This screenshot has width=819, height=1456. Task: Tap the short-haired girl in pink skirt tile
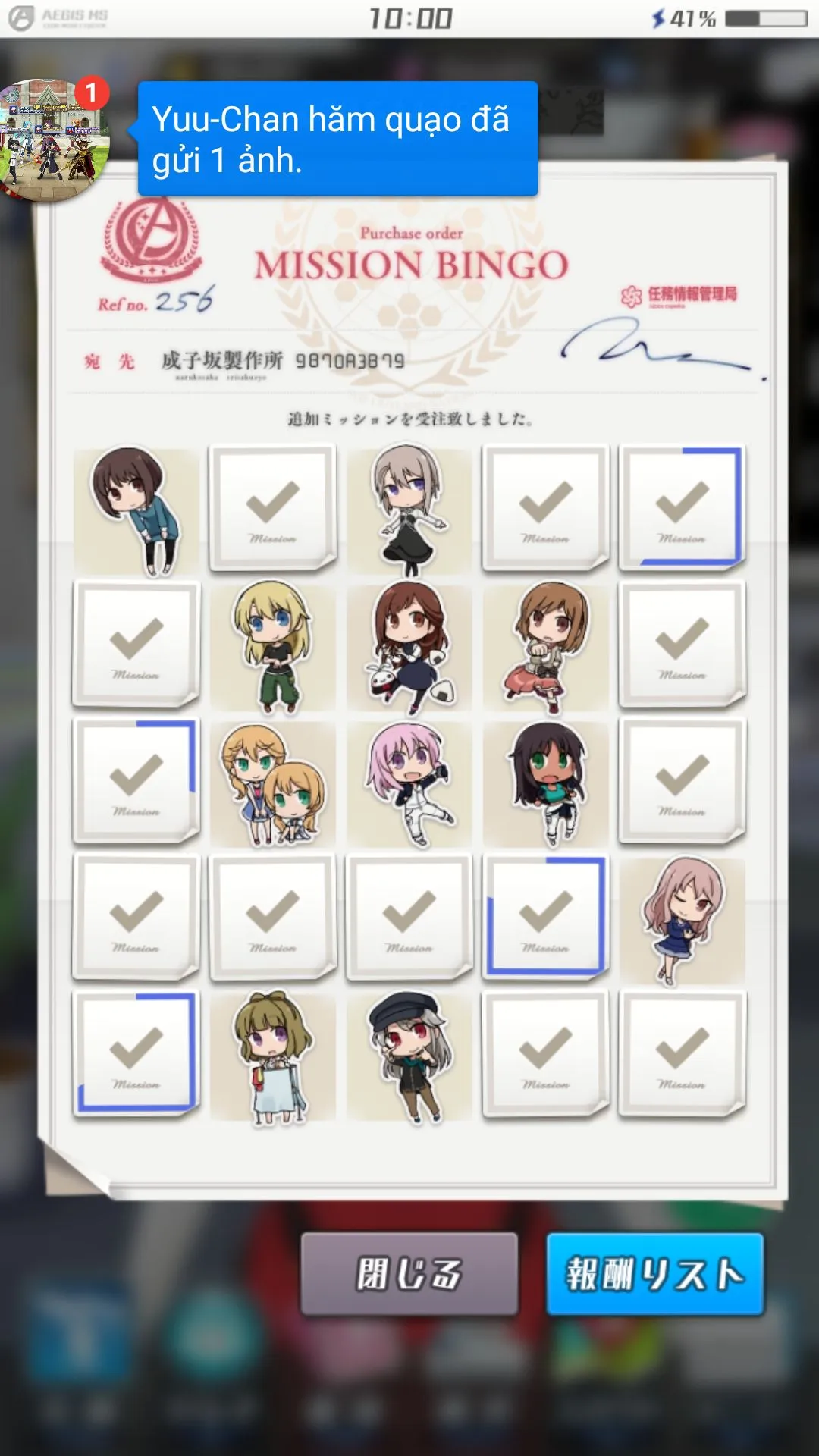point(546,646)
